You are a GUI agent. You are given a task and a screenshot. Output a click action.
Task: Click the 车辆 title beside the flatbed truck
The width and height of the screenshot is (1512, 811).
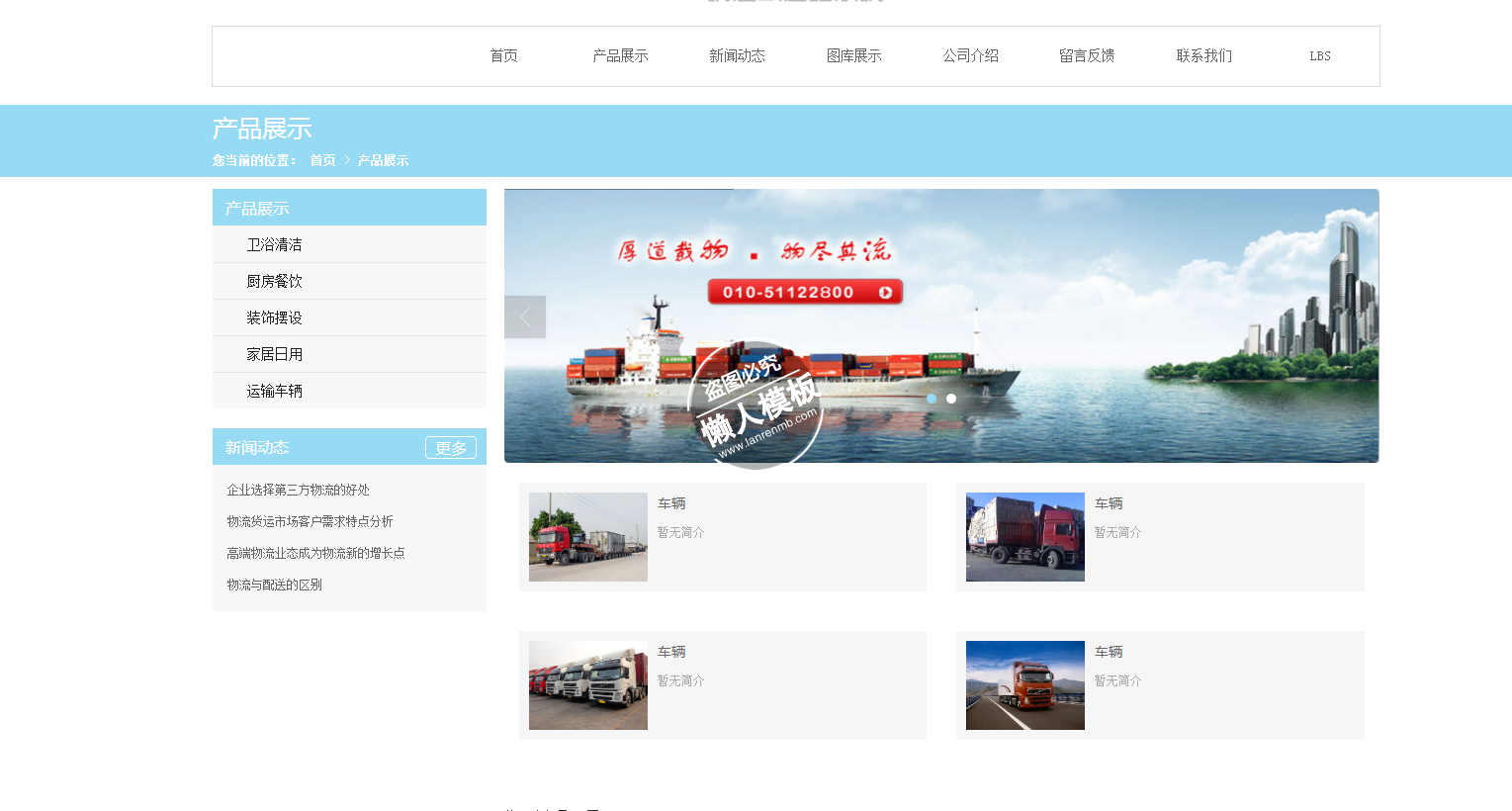click(x=671, y=503)
